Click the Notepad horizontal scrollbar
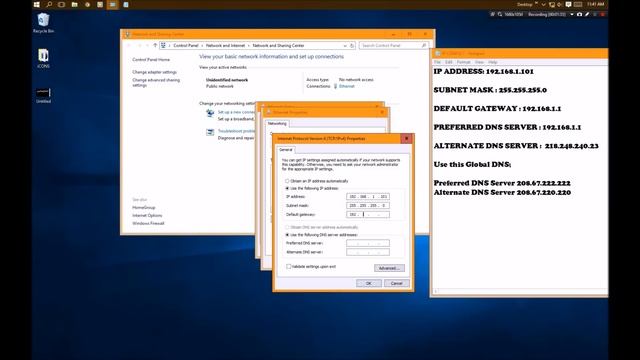 click(520, 291)
